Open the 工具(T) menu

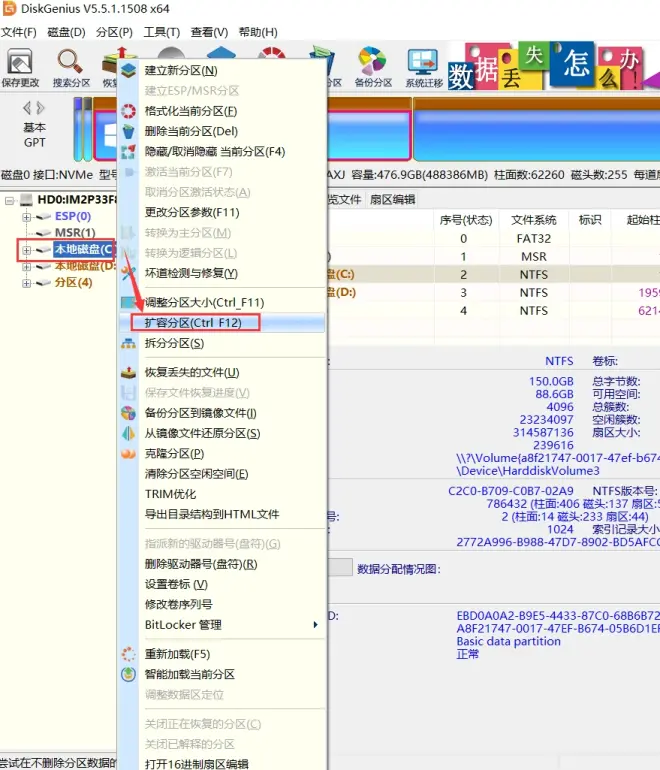tap(162, 32)
